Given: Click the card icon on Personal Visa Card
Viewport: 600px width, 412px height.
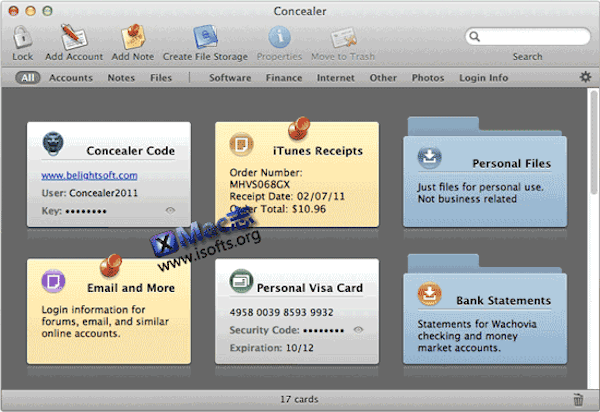Looking at the screenshot, I should point(241,281).
